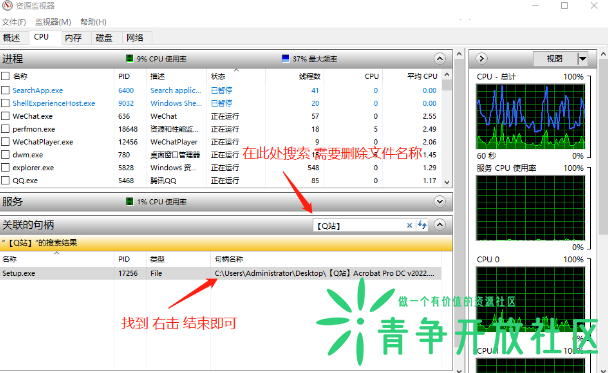Clear the handle search with the X icon
Viewport: 608px width, 373px height.
tap(409, 225)
